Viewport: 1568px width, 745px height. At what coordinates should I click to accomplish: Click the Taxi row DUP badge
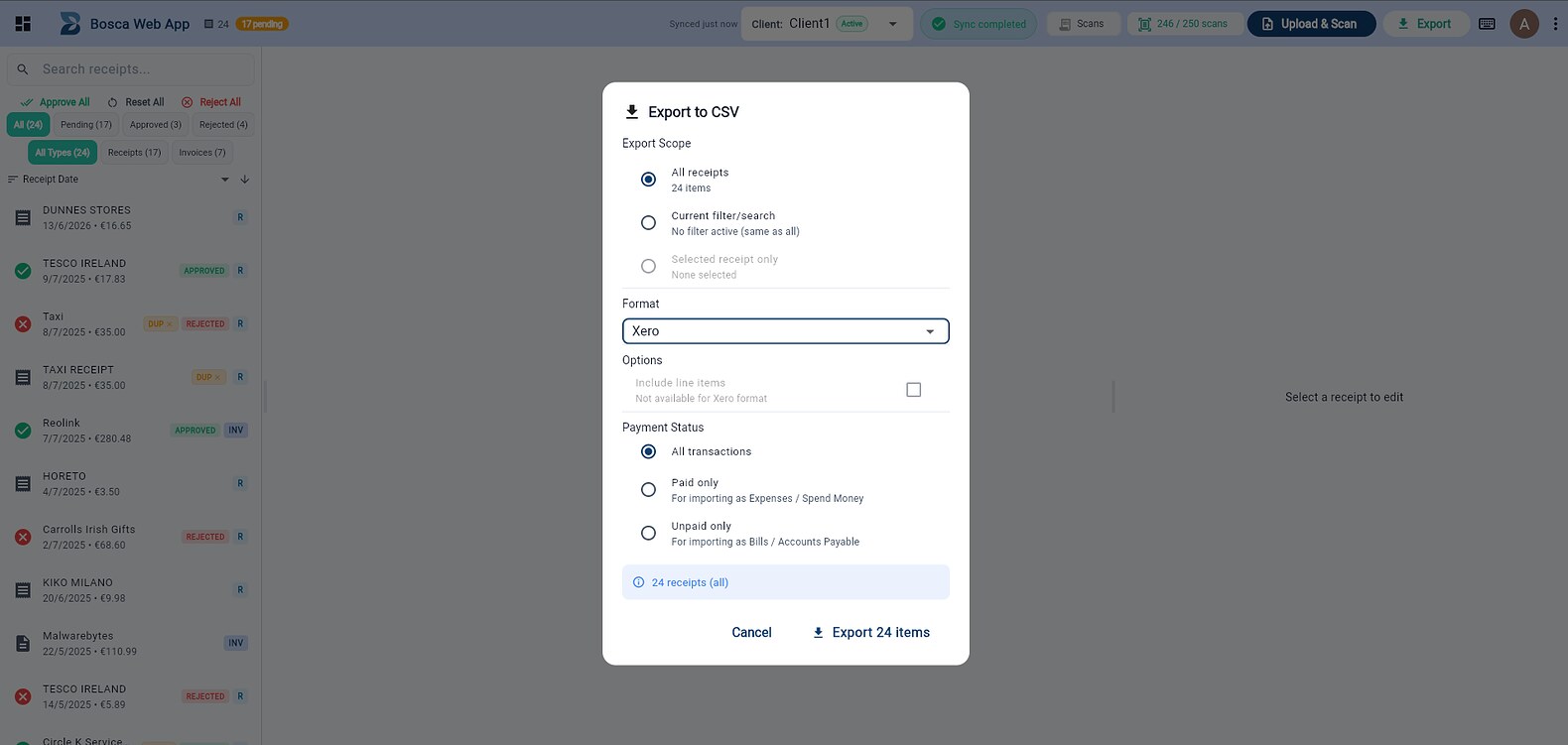coord(160,324)
